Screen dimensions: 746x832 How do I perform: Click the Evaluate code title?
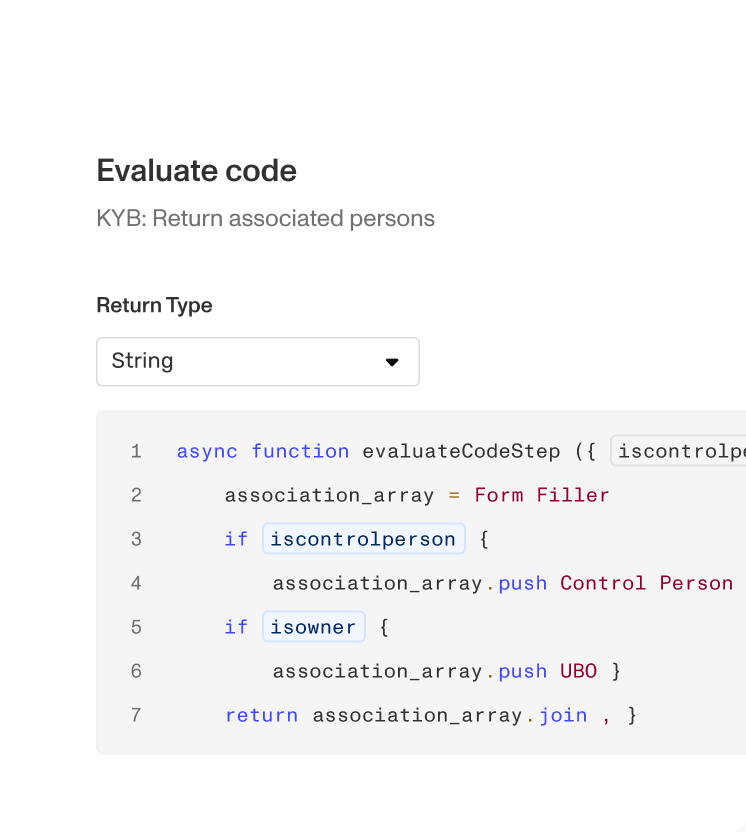point(196,171)
